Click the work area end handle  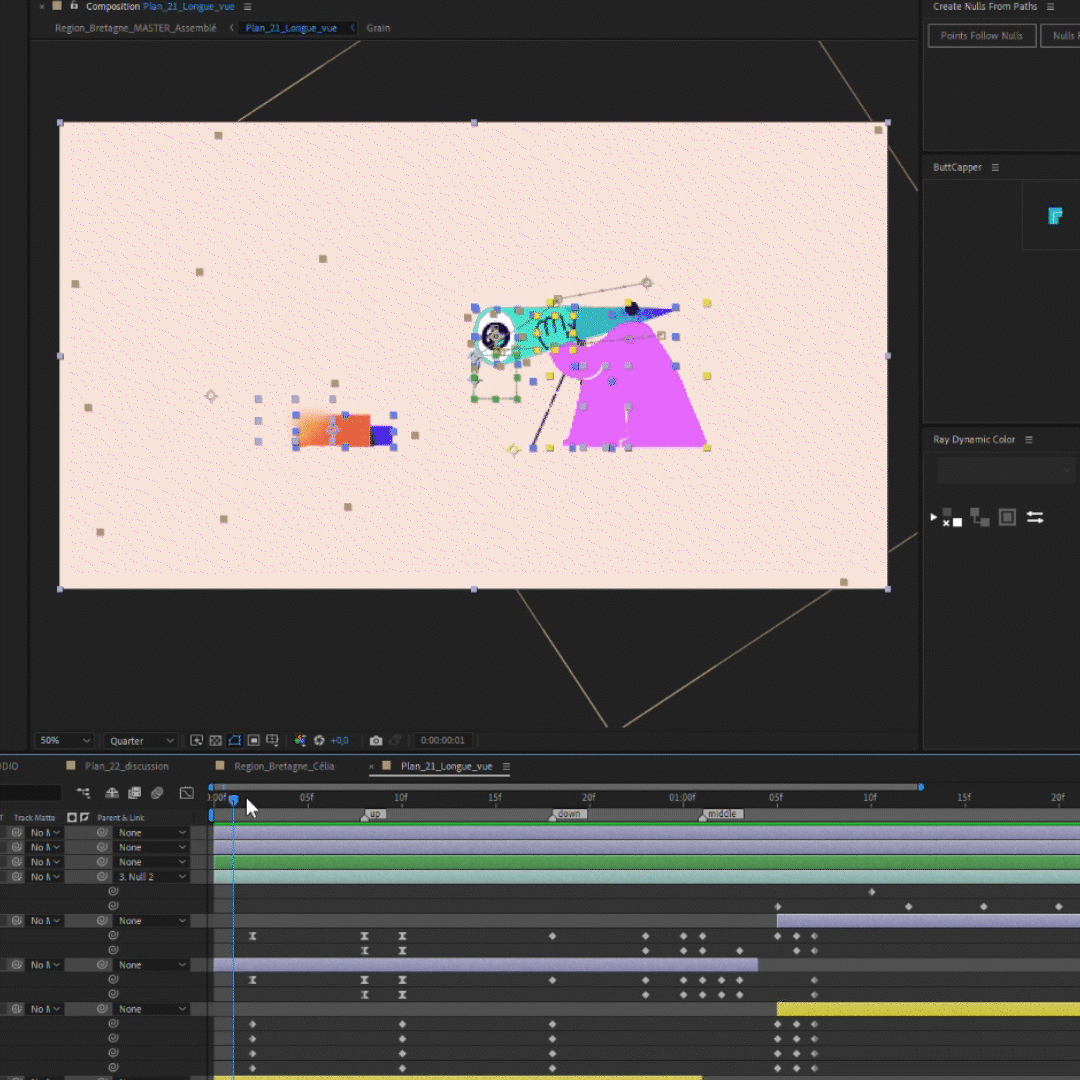coord(921,787)
